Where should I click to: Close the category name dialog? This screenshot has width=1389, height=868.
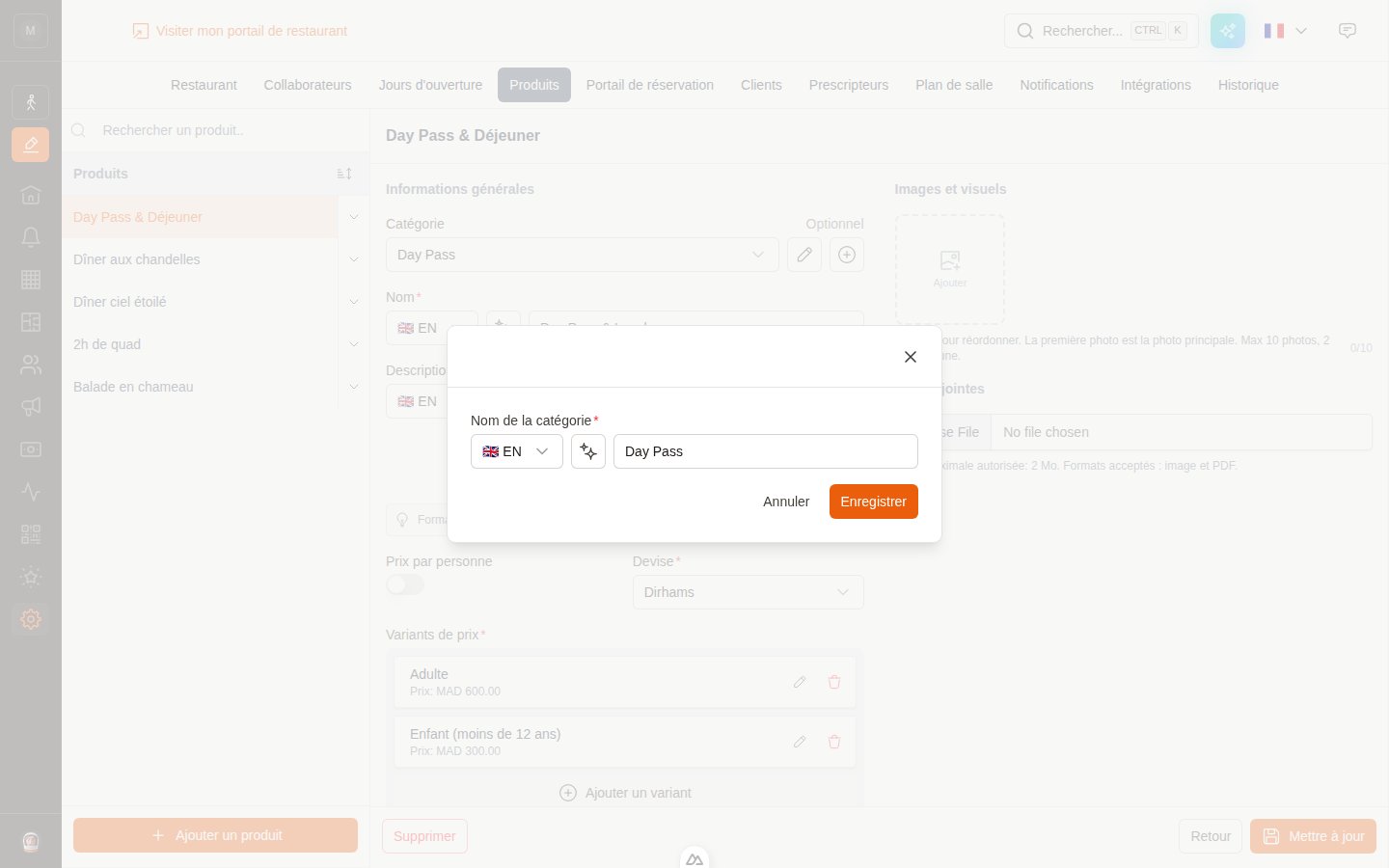click(x=910, y=357)
